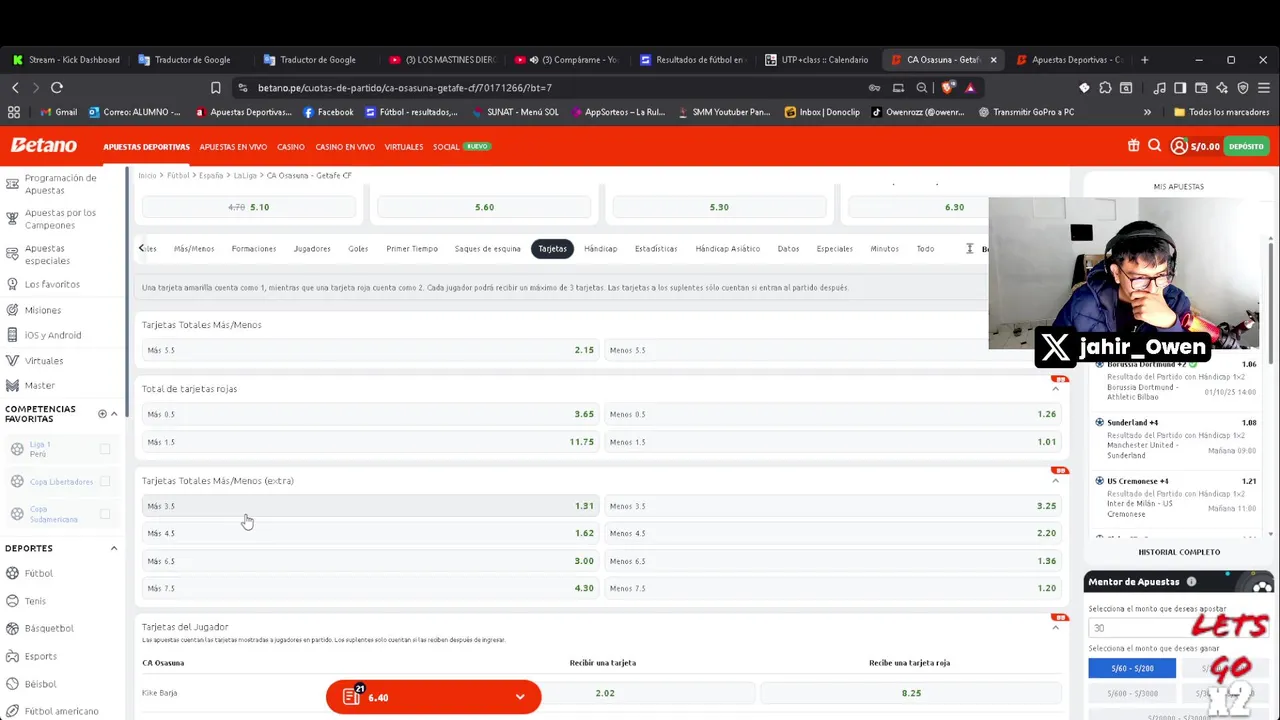Open Básquetbol in the sports sidebar
This screenshot has height=720, width=1280.
tap(49, 628)
